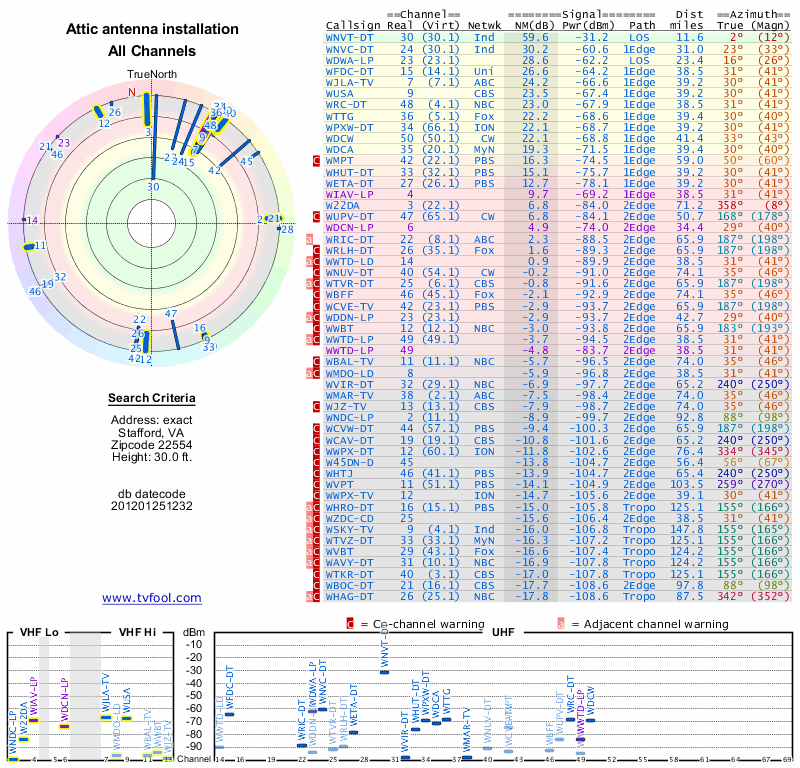Click the WJLA-TV callsign row

click(x=558, y=83)
